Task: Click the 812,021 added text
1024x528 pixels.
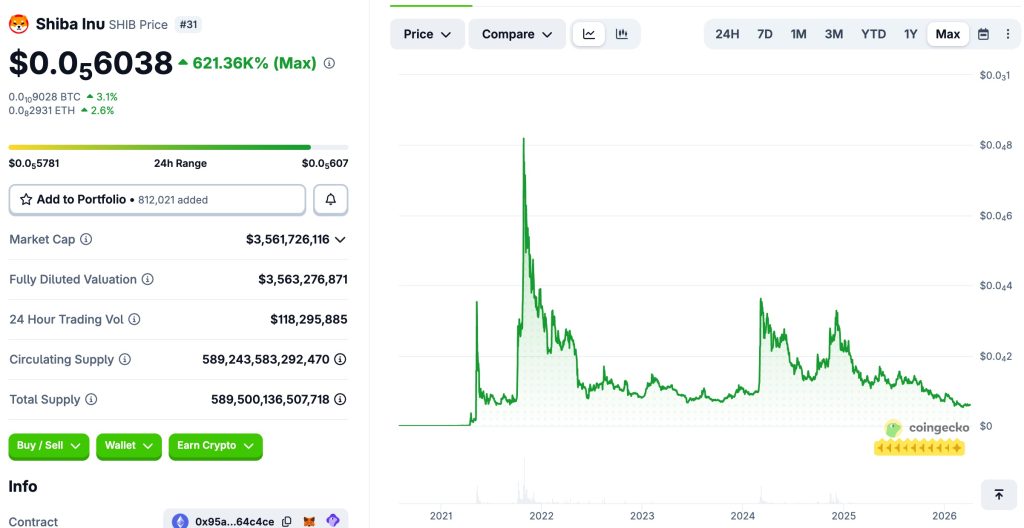Action: pos(173,200)
